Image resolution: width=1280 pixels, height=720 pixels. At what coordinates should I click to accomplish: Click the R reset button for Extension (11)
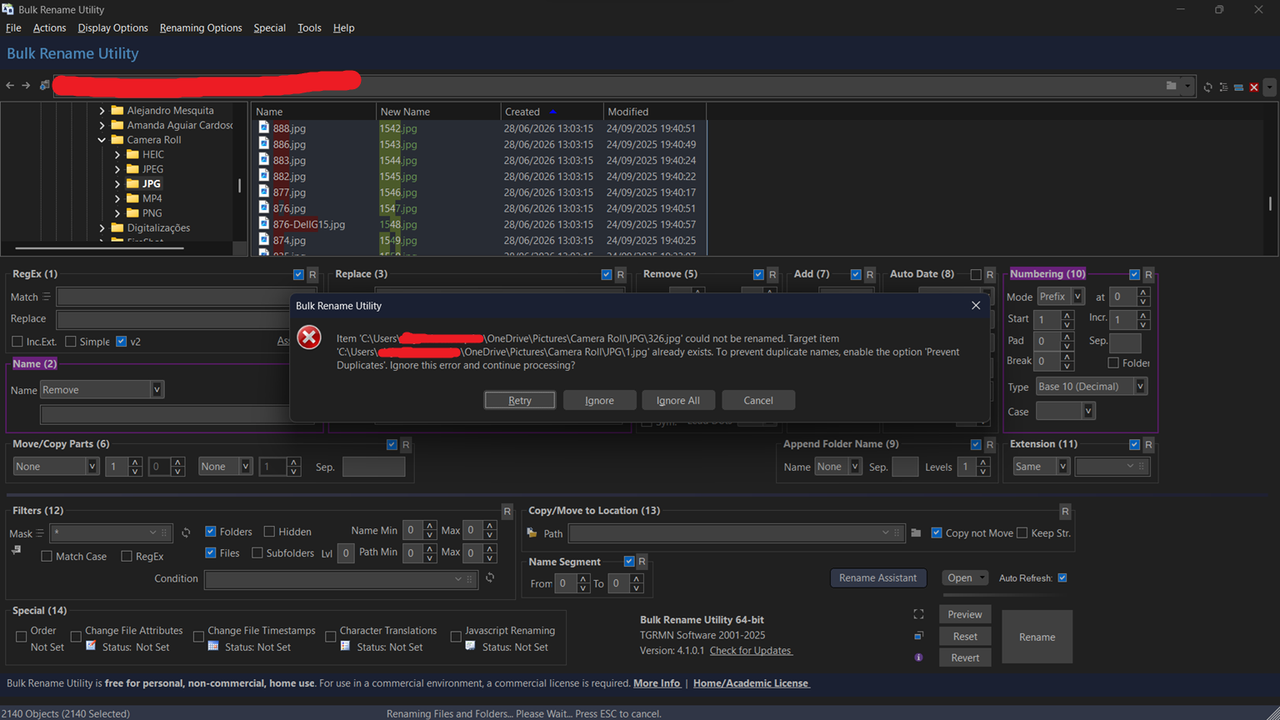[x=1148, y=444]
